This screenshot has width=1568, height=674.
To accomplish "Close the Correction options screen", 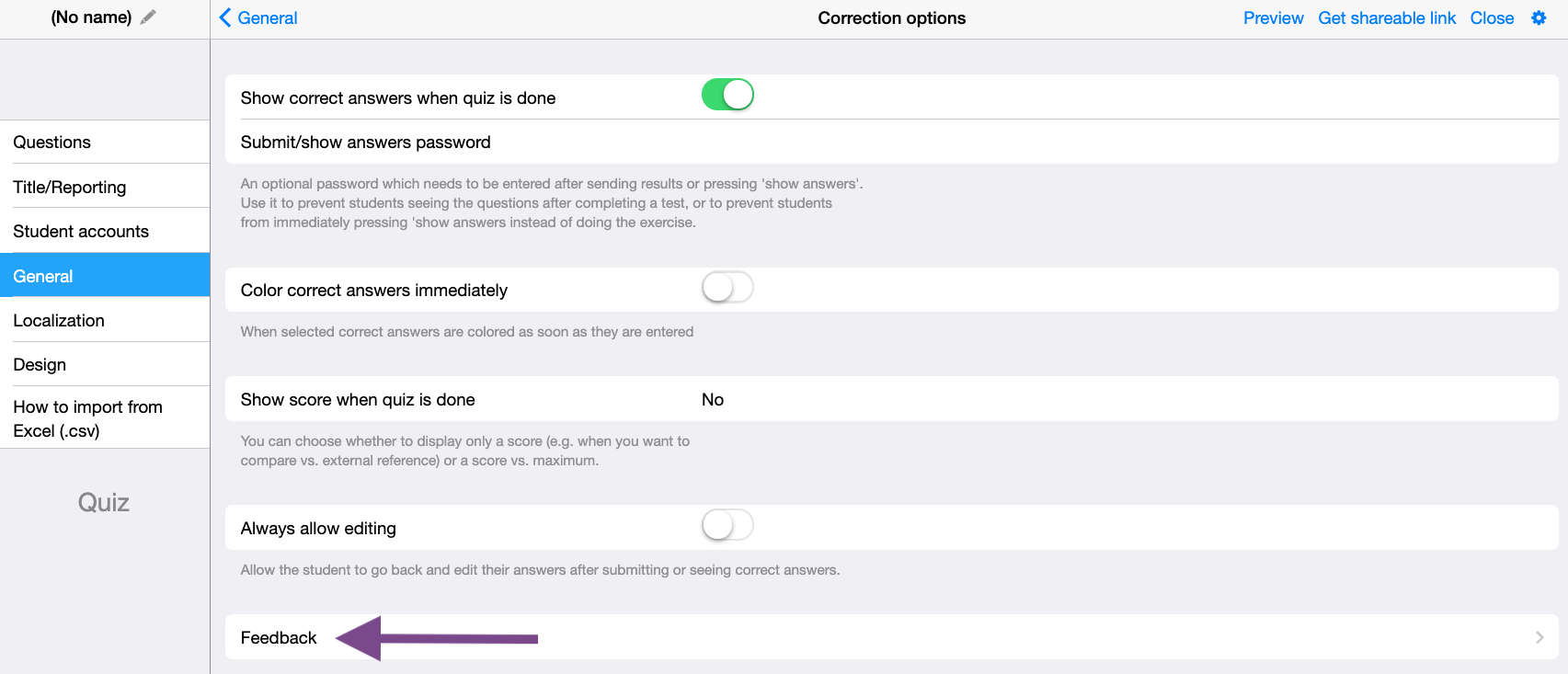I will click(1492, 17).
